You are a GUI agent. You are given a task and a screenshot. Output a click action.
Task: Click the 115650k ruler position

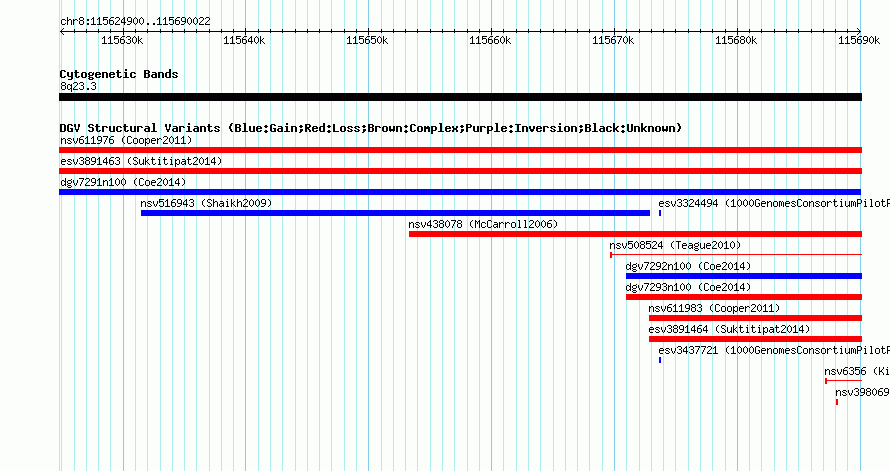pos(367,40)
